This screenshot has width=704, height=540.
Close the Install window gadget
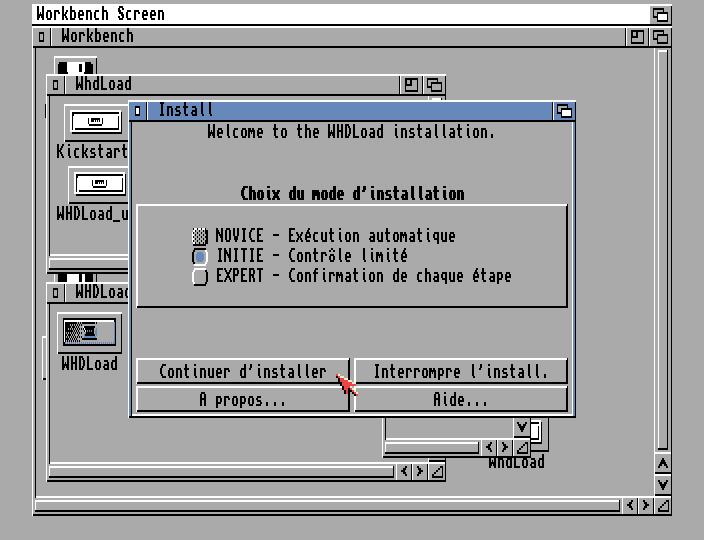(x=138, y=111)
